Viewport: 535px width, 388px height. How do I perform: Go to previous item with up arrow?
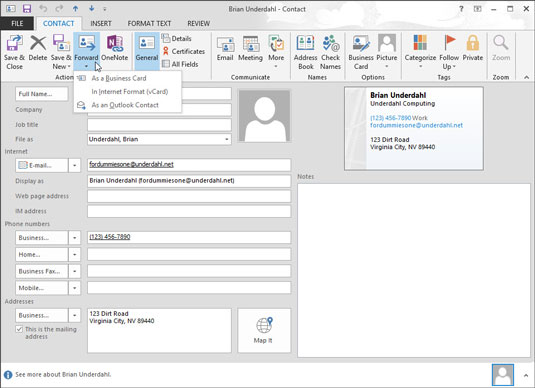(x=75, y=9)
